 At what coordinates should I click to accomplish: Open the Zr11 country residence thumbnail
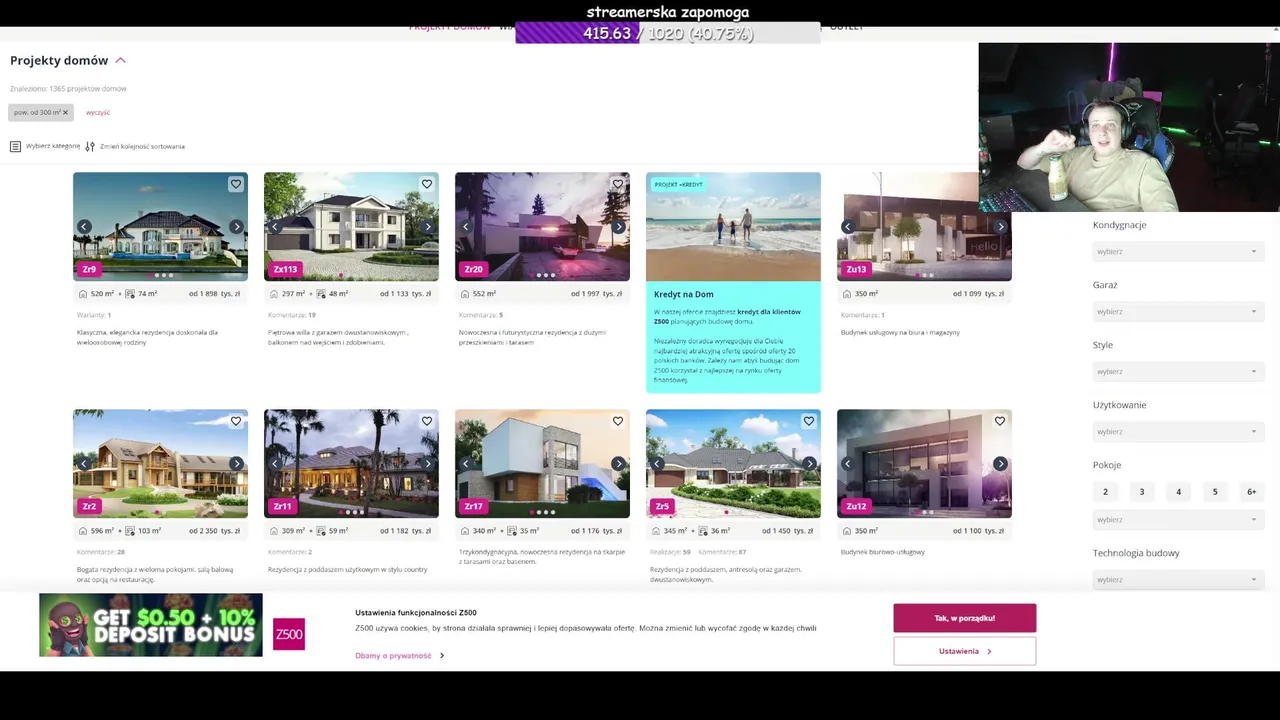(351, 464)
